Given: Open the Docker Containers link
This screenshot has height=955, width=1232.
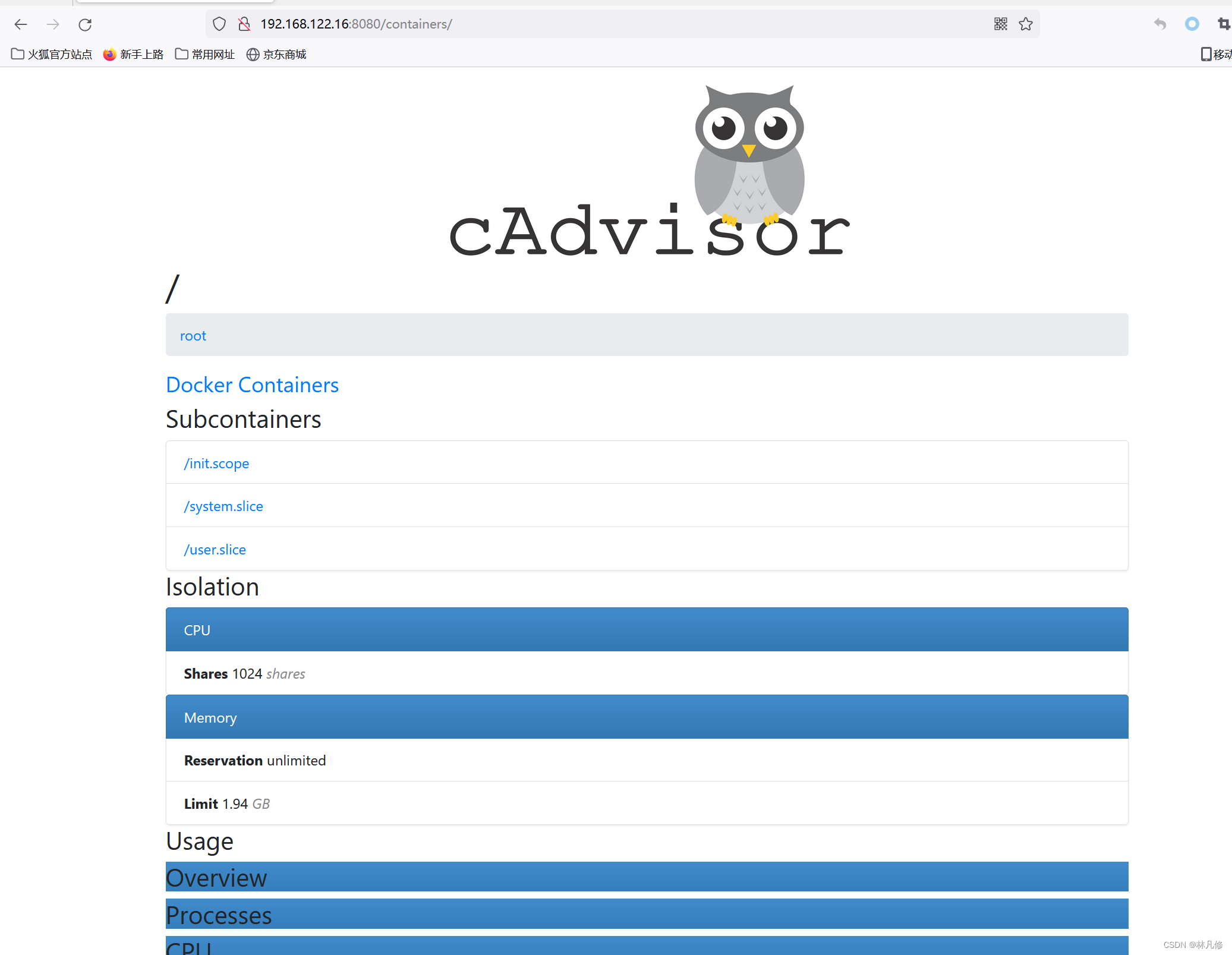Looking at the screenshot, I should tap(252, 384).
